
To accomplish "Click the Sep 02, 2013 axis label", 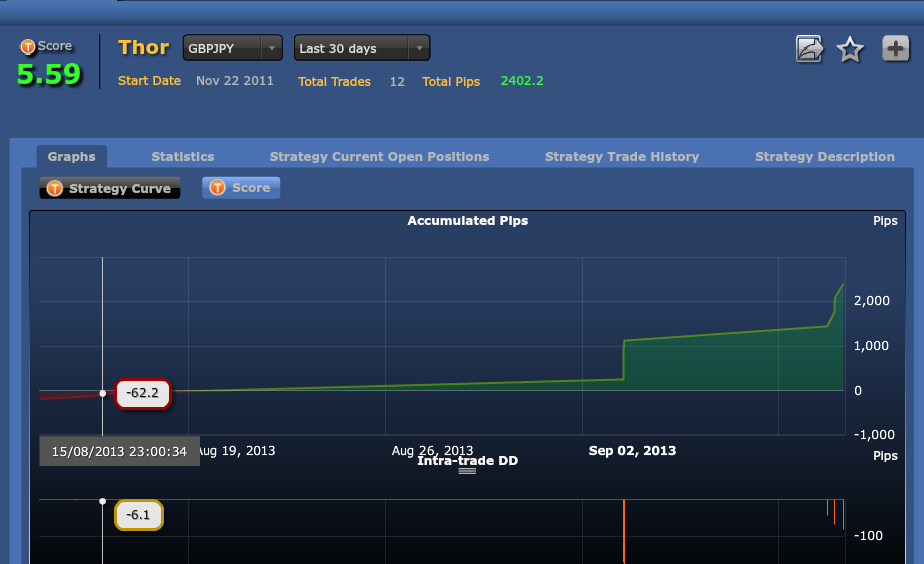I will [632, 451].
